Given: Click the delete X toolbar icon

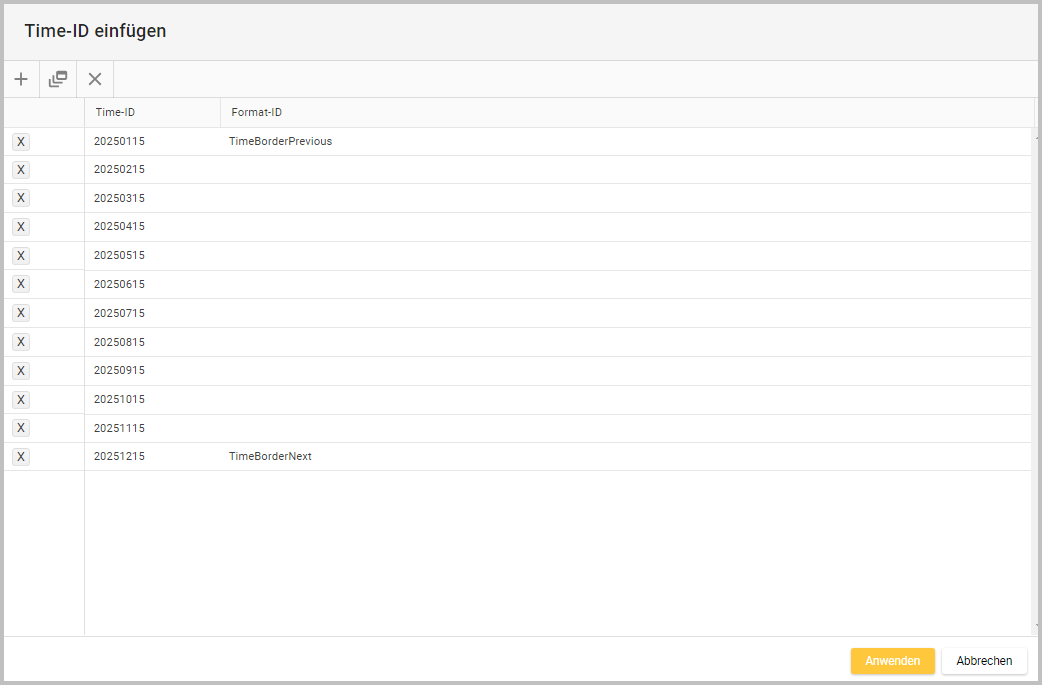Looking at the screenshot, I should (95, 79).
